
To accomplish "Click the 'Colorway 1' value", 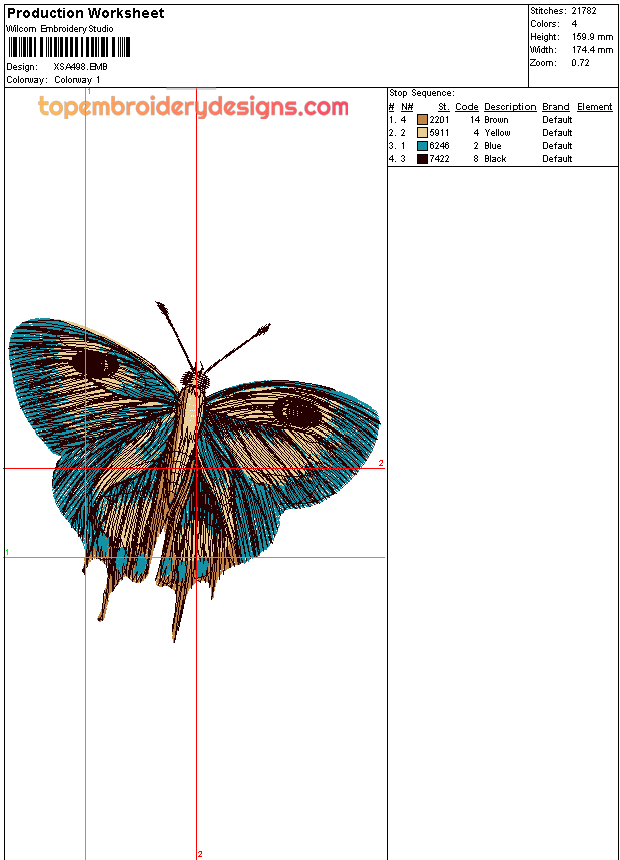I will (77, 80).
